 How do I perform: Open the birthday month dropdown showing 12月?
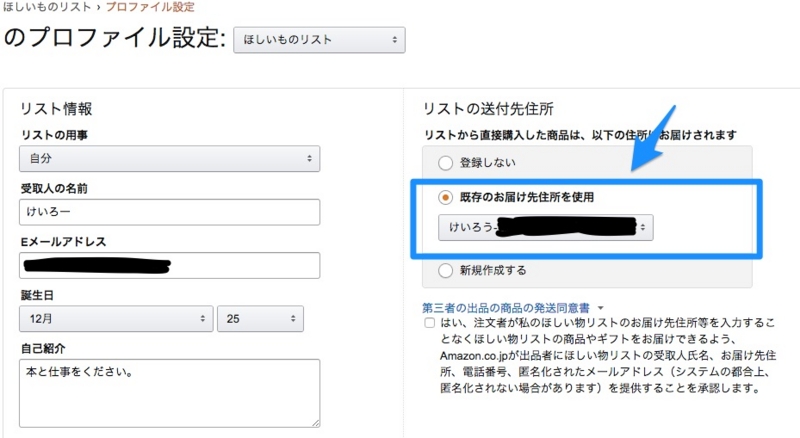(x=116, y=319)
